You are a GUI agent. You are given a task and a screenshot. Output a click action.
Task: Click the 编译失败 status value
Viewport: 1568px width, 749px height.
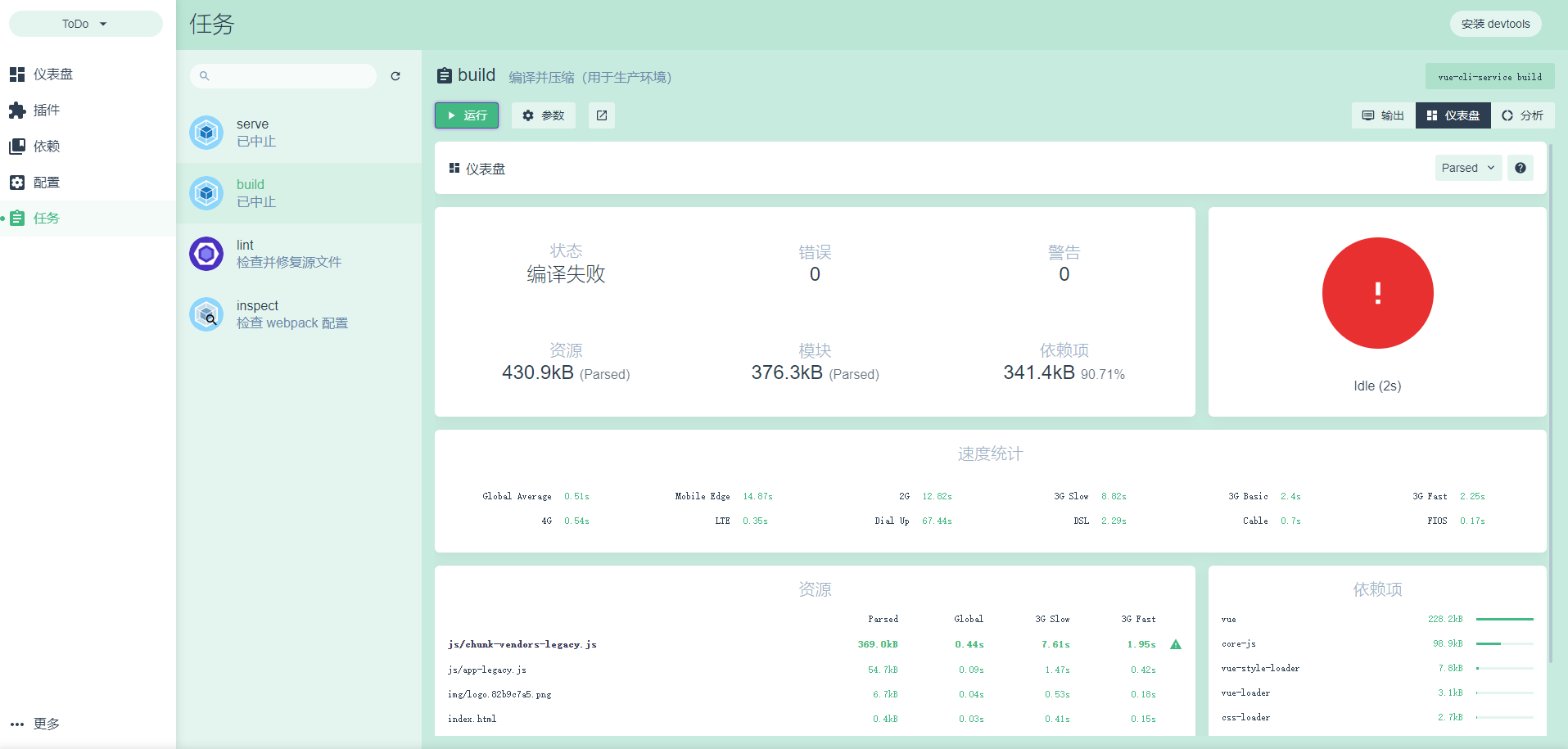[x=566, y=274]
